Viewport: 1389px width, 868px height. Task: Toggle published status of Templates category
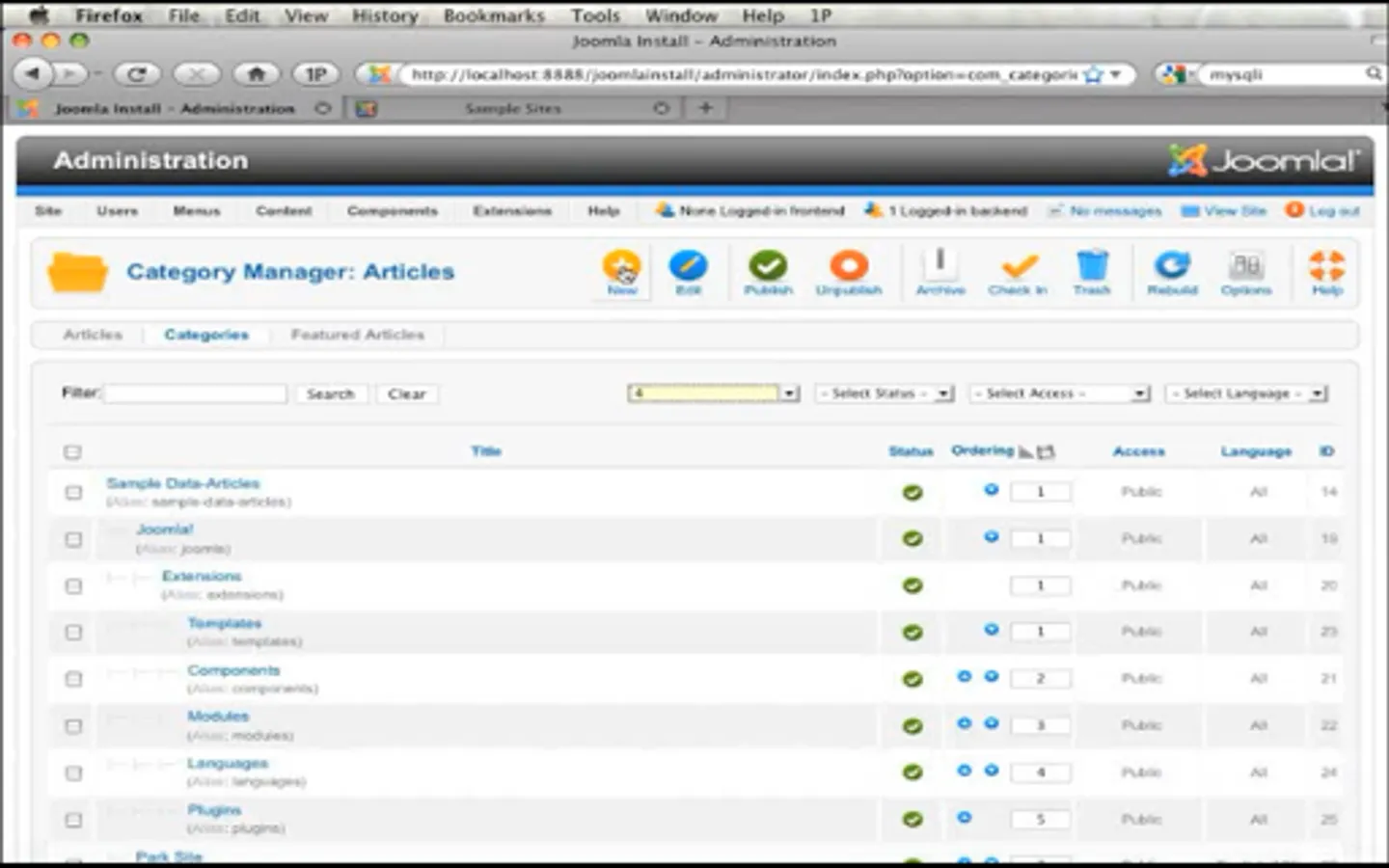click(912, 633)
